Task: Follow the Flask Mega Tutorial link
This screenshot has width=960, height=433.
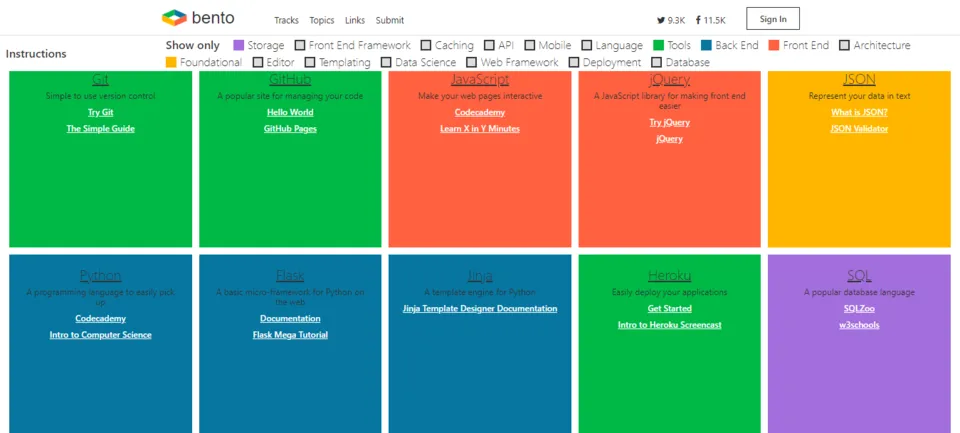Action: (290, 335)
